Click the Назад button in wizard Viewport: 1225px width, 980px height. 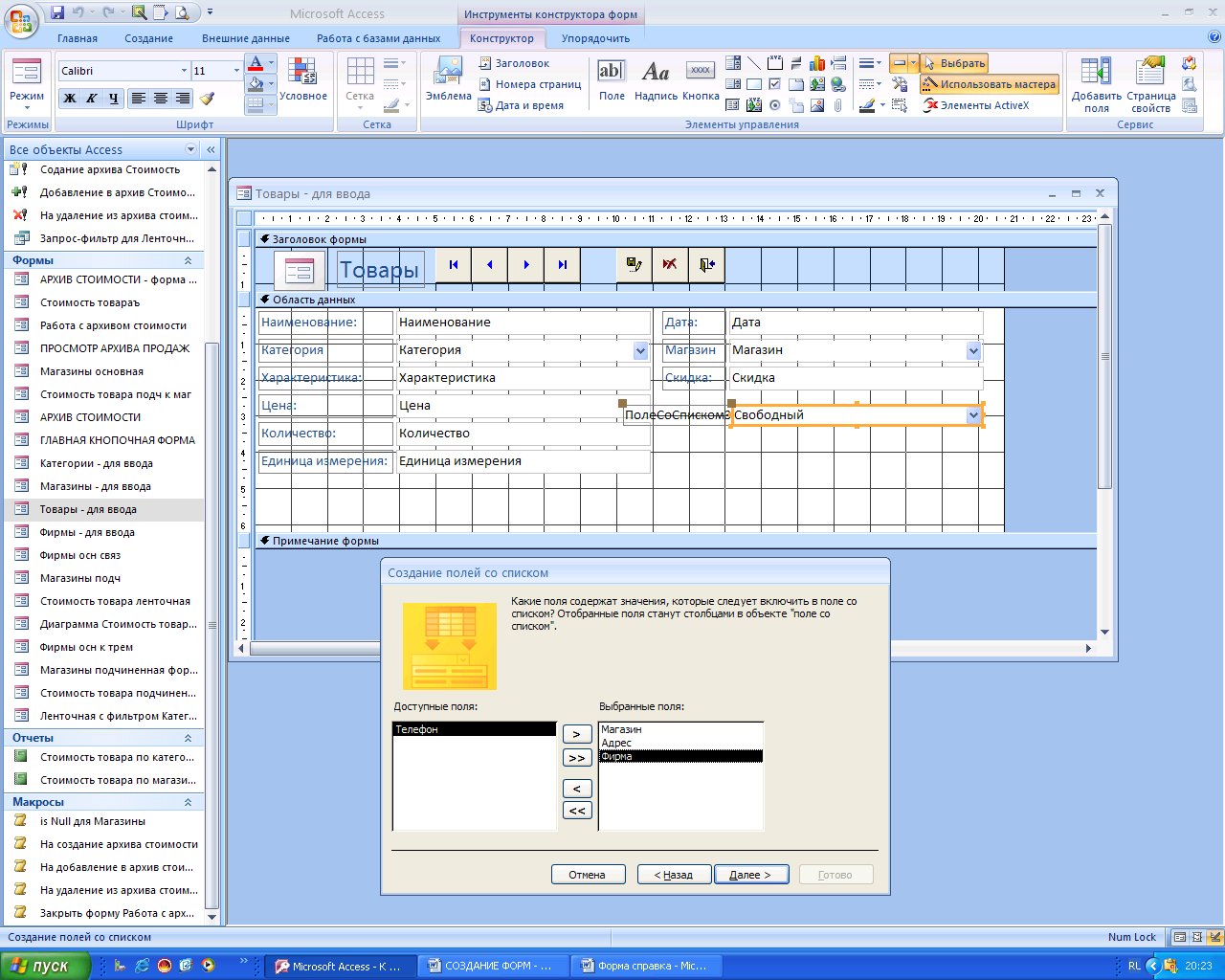coord(674,875)
